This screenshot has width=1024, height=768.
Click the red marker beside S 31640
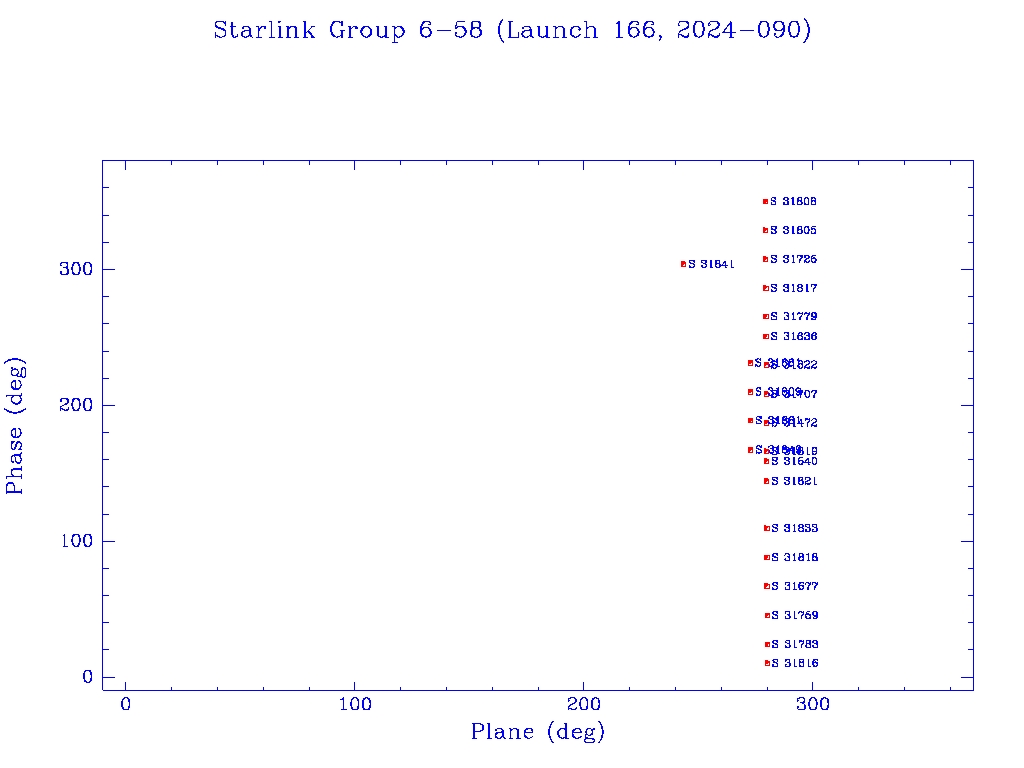pyautogui.click(x=766, y=461)
